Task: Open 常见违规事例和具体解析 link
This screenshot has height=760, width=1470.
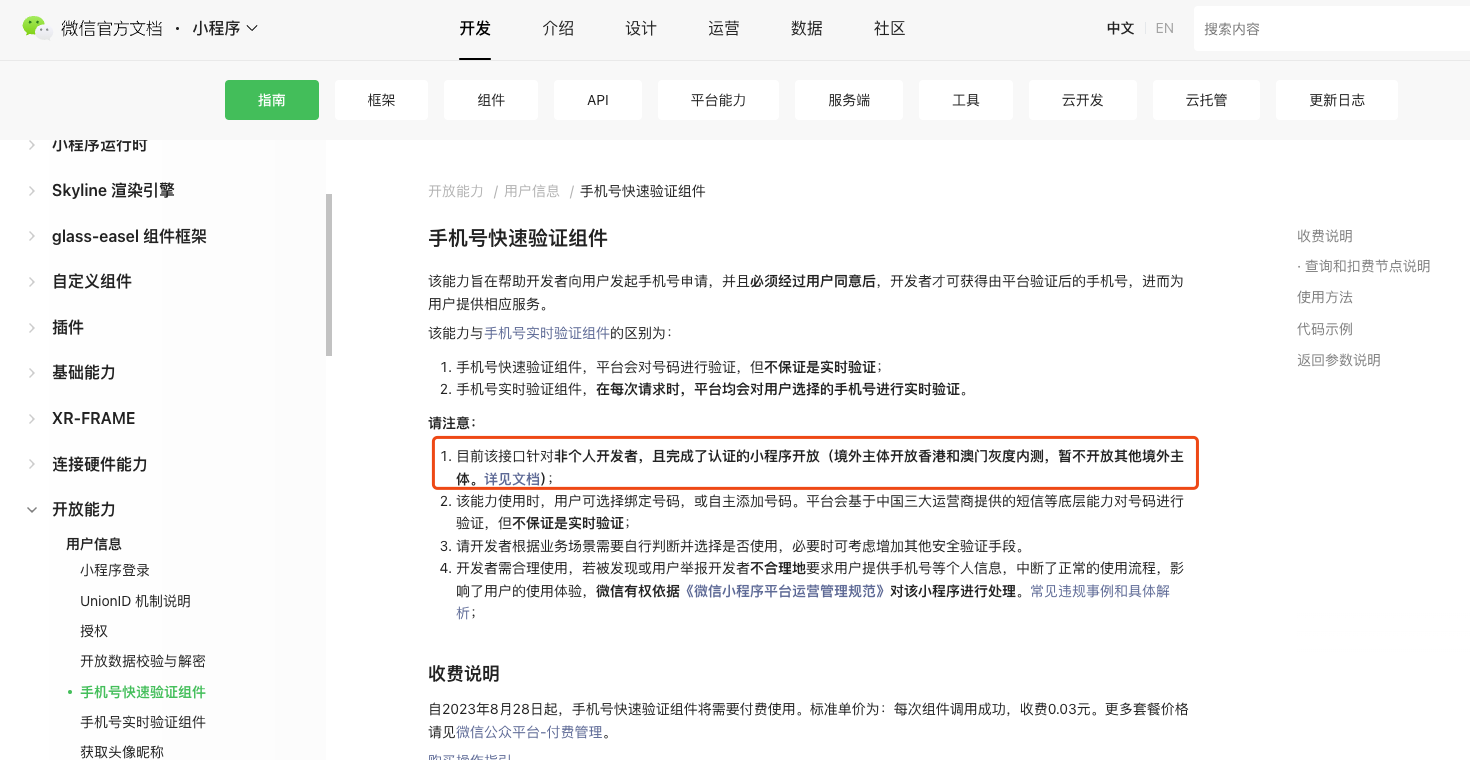Action: tap(1100, 591)
